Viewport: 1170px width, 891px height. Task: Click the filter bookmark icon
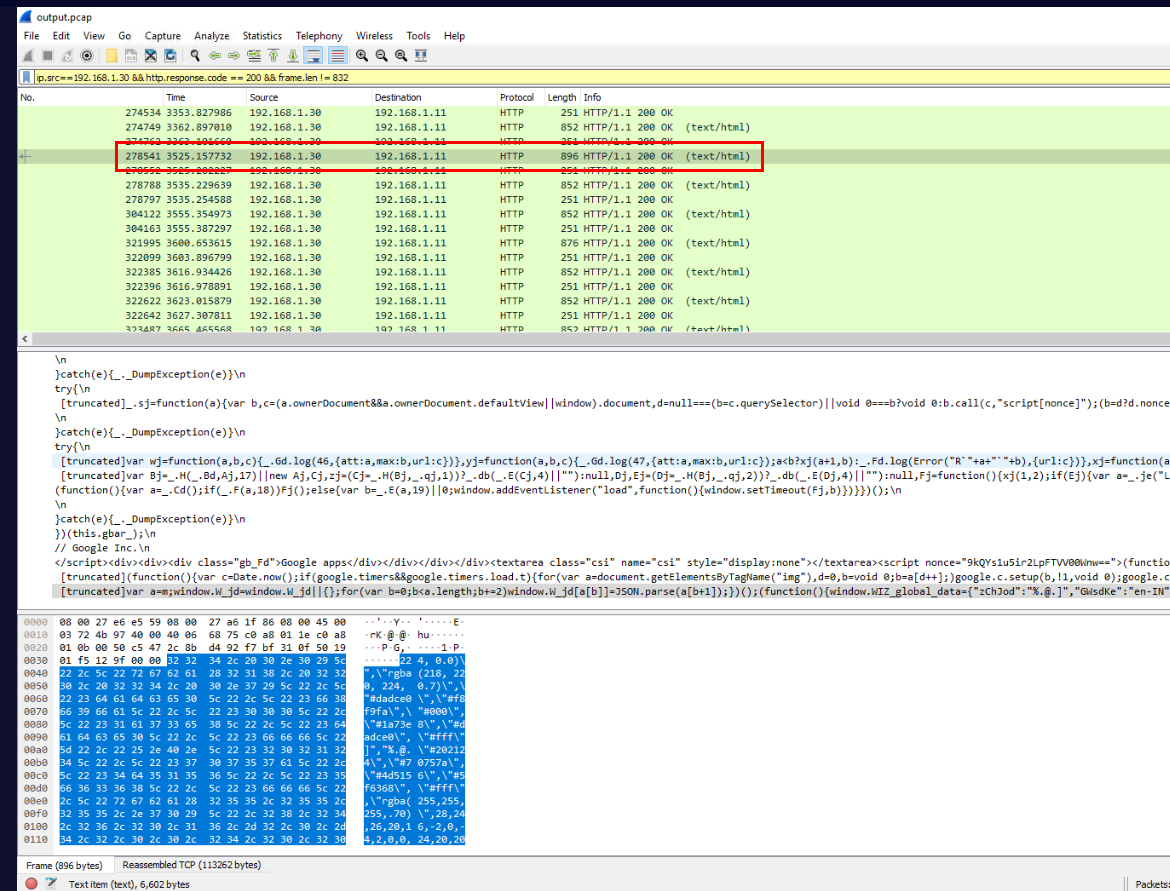[x=27, y=77]
